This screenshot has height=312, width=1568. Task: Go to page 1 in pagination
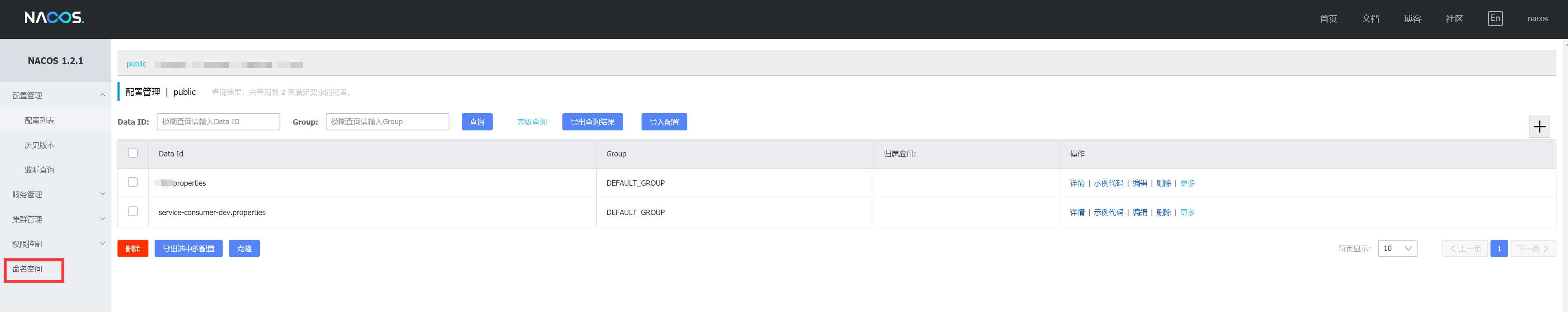point(1499,248)
